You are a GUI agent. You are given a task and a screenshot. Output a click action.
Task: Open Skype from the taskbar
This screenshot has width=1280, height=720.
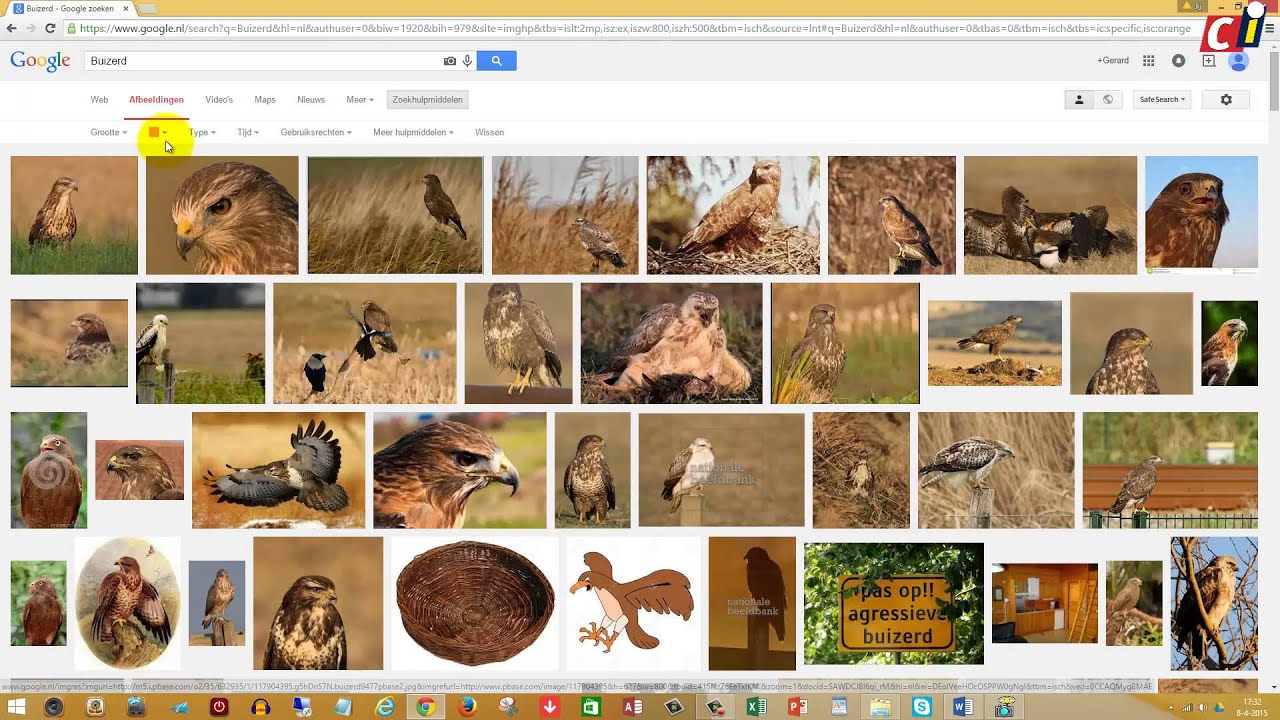921,707
